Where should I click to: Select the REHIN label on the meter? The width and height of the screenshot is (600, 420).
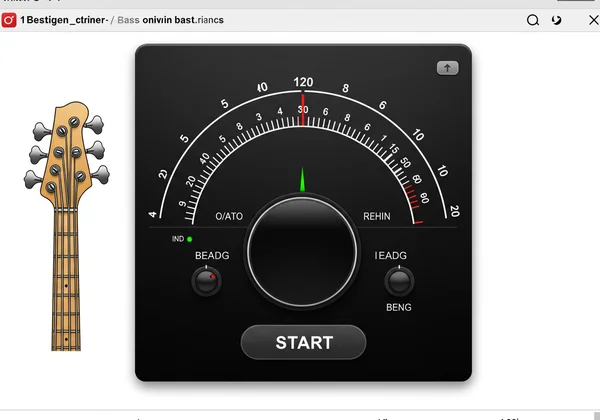pos(377,216)
